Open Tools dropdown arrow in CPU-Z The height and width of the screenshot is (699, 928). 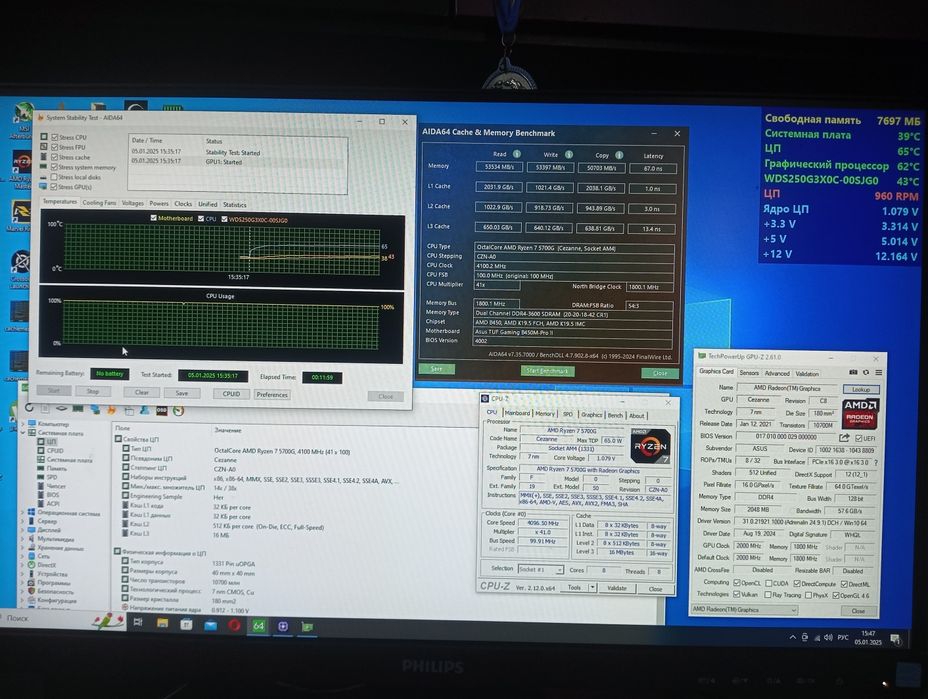pyautogui.click(x=592, y=587)
